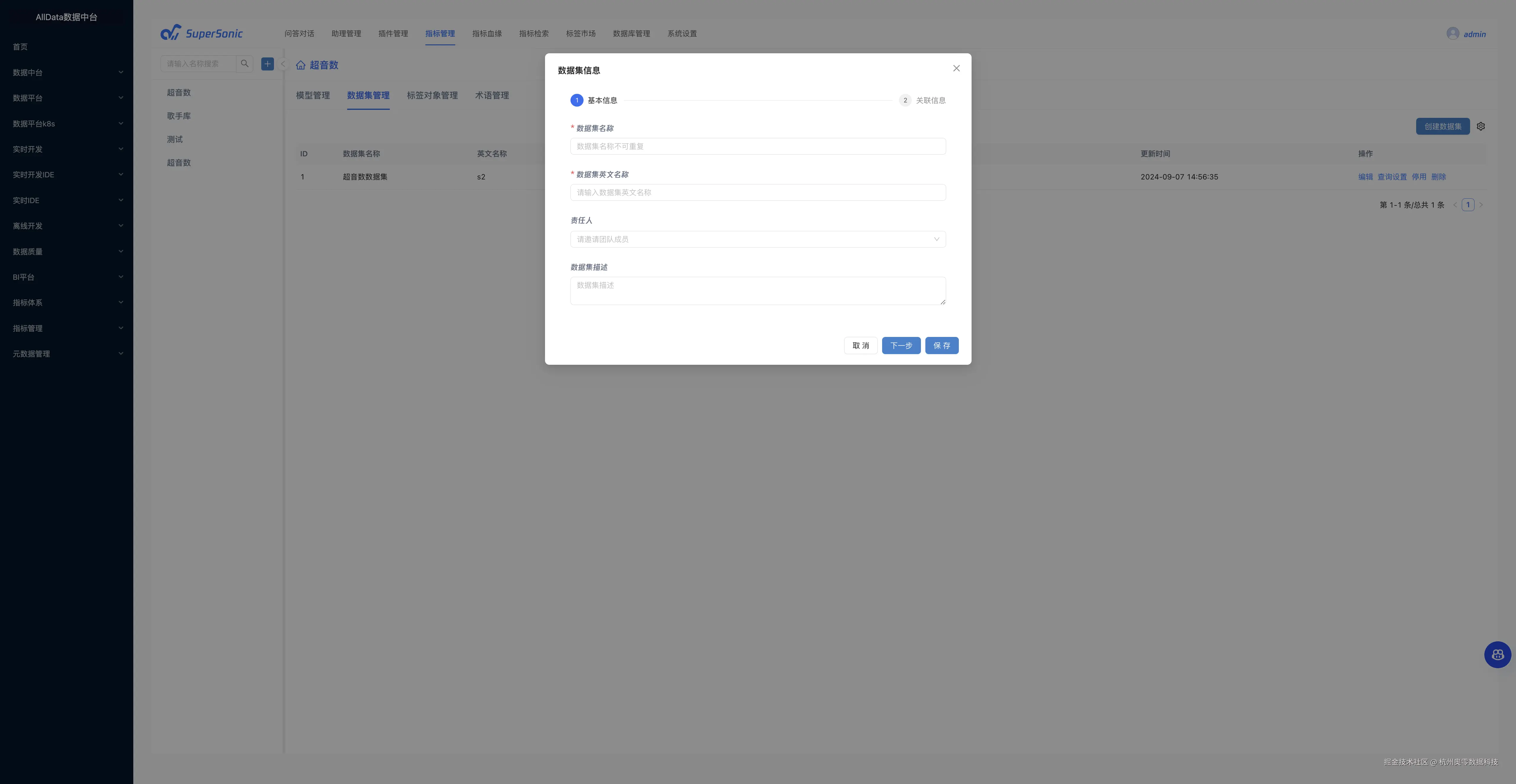Viewport: 1516px width, 784px height.
Task: Click the settings gear icon beside 创建数据集
Action: point(1481,126)
